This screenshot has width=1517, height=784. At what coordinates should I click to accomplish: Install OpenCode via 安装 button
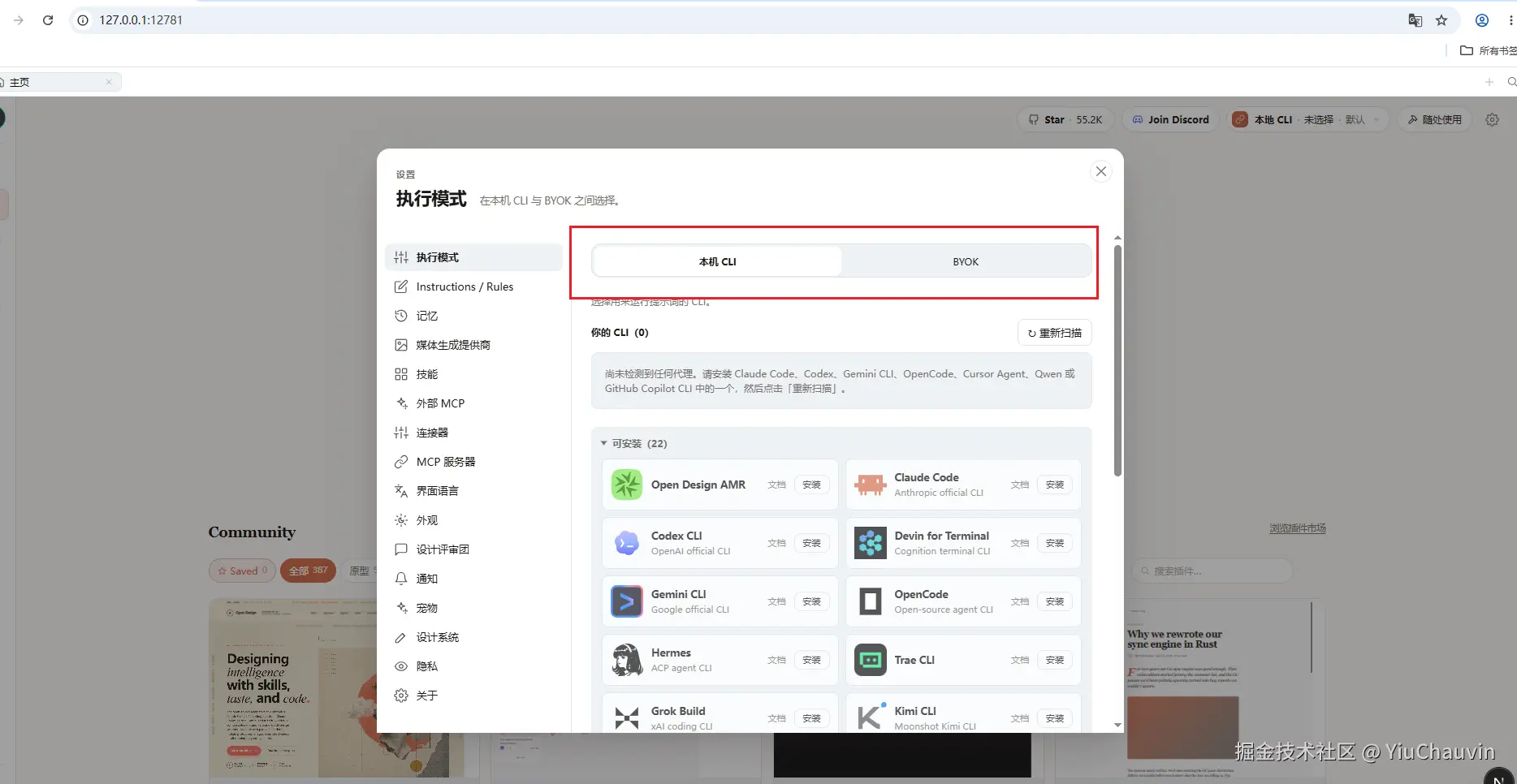point(1055,601)
